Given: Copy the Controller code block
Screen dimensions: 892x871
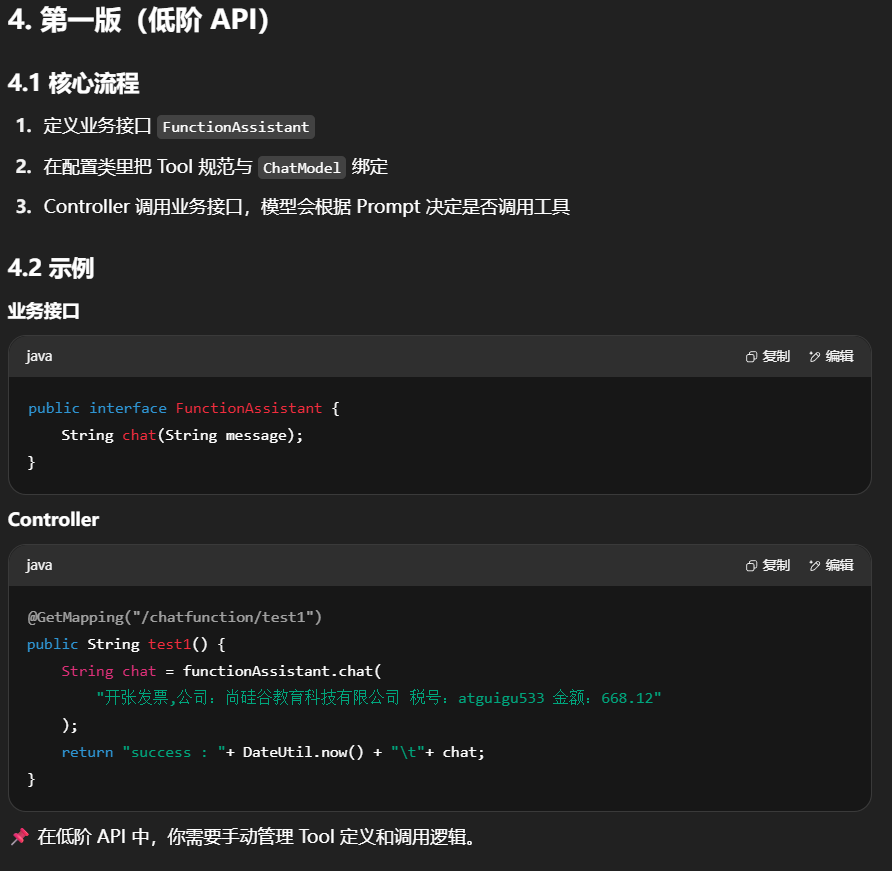Looking at the screenshot, I should click(x=768, y=566).
